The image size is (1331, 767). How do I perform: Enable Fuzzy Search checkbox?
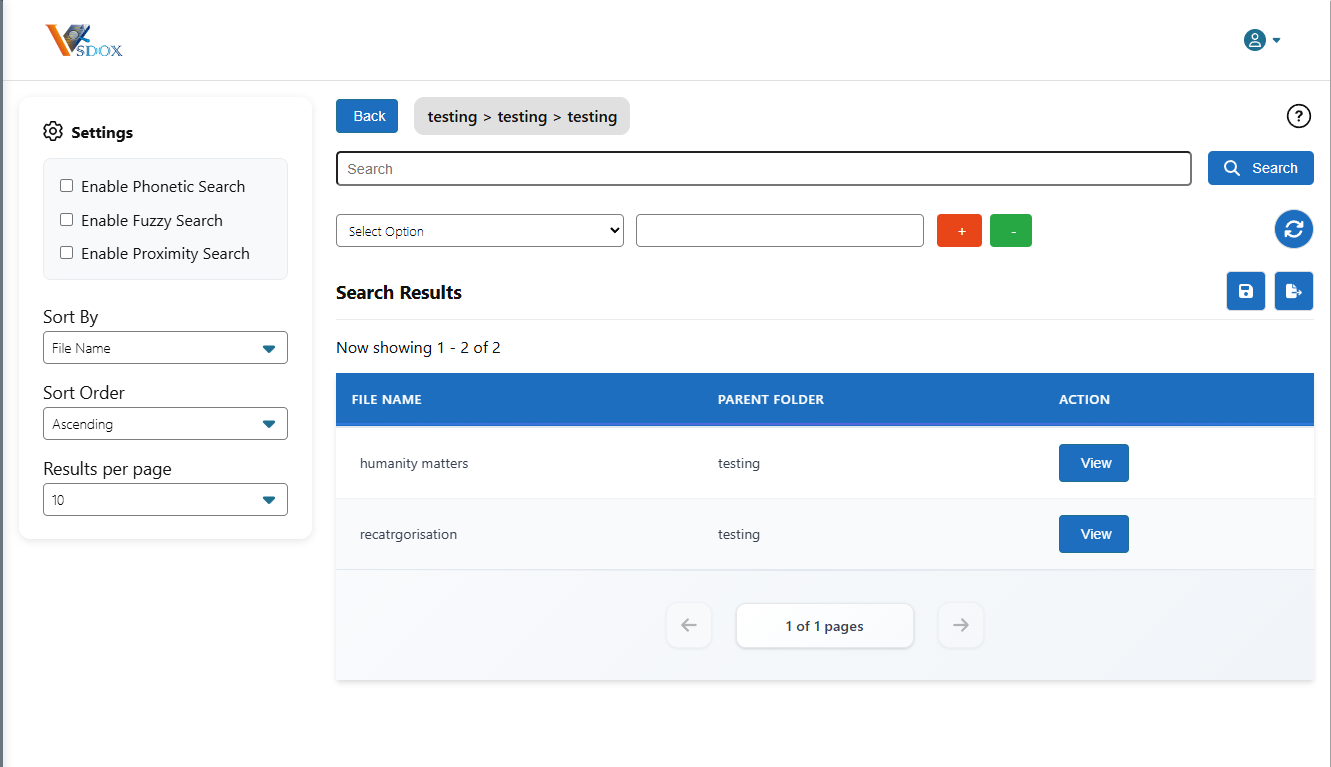coord(67,220)
